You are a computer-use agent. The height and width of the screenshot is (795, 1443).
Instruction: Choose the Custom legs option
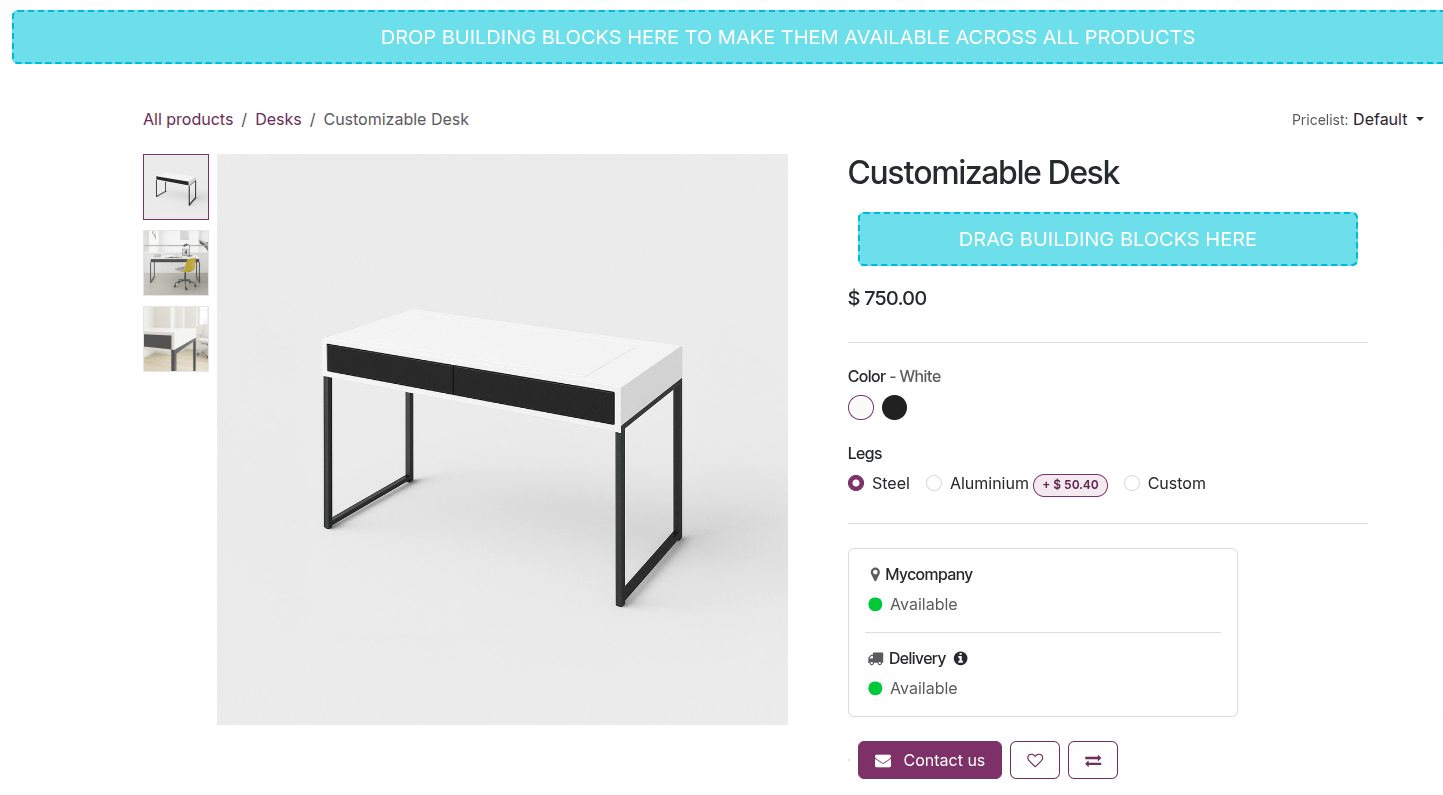[x=1132, y=483]
